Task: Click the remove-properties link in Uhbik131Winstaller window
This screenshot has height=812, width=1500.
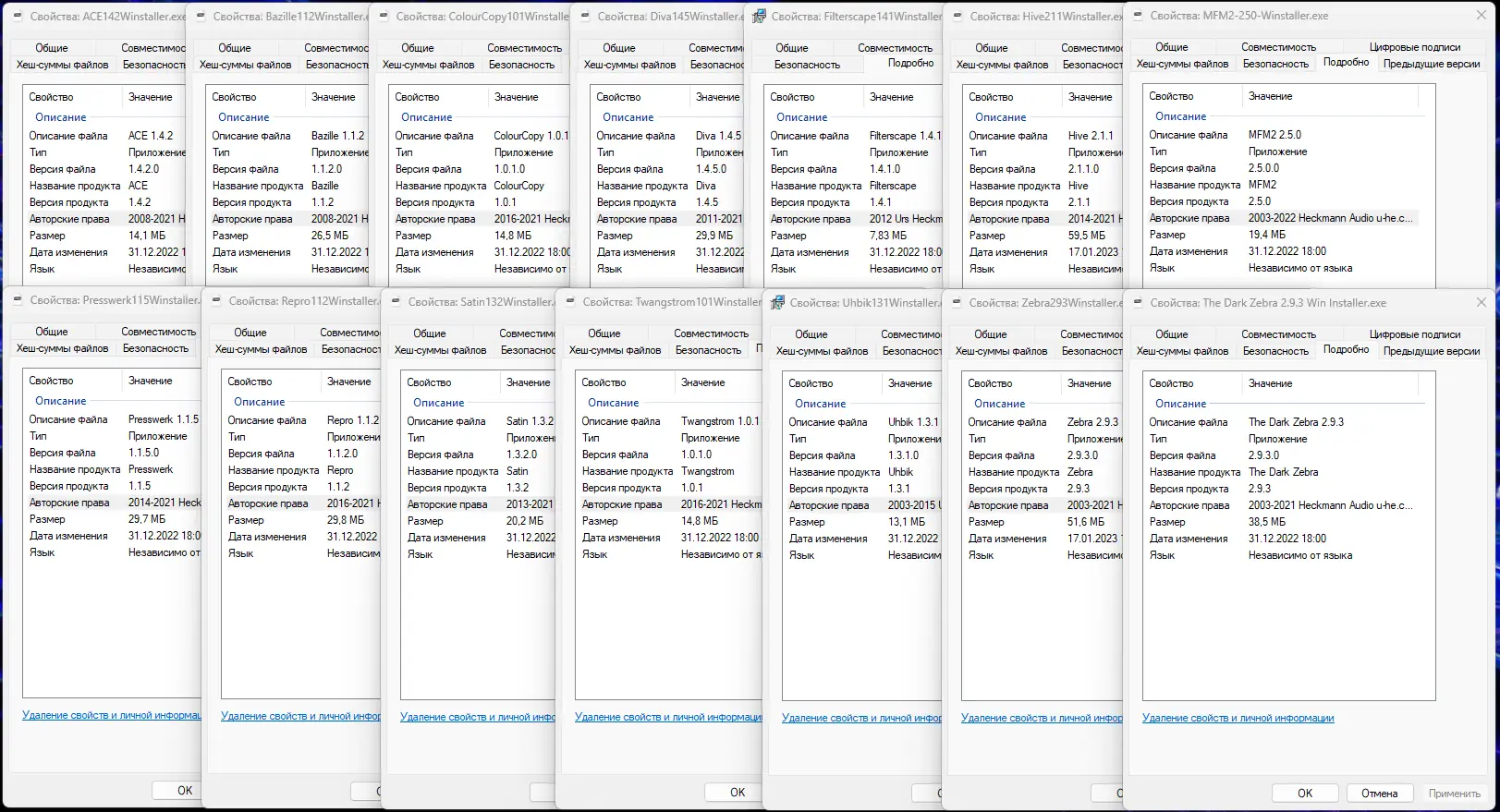Action: click(861, 718)
